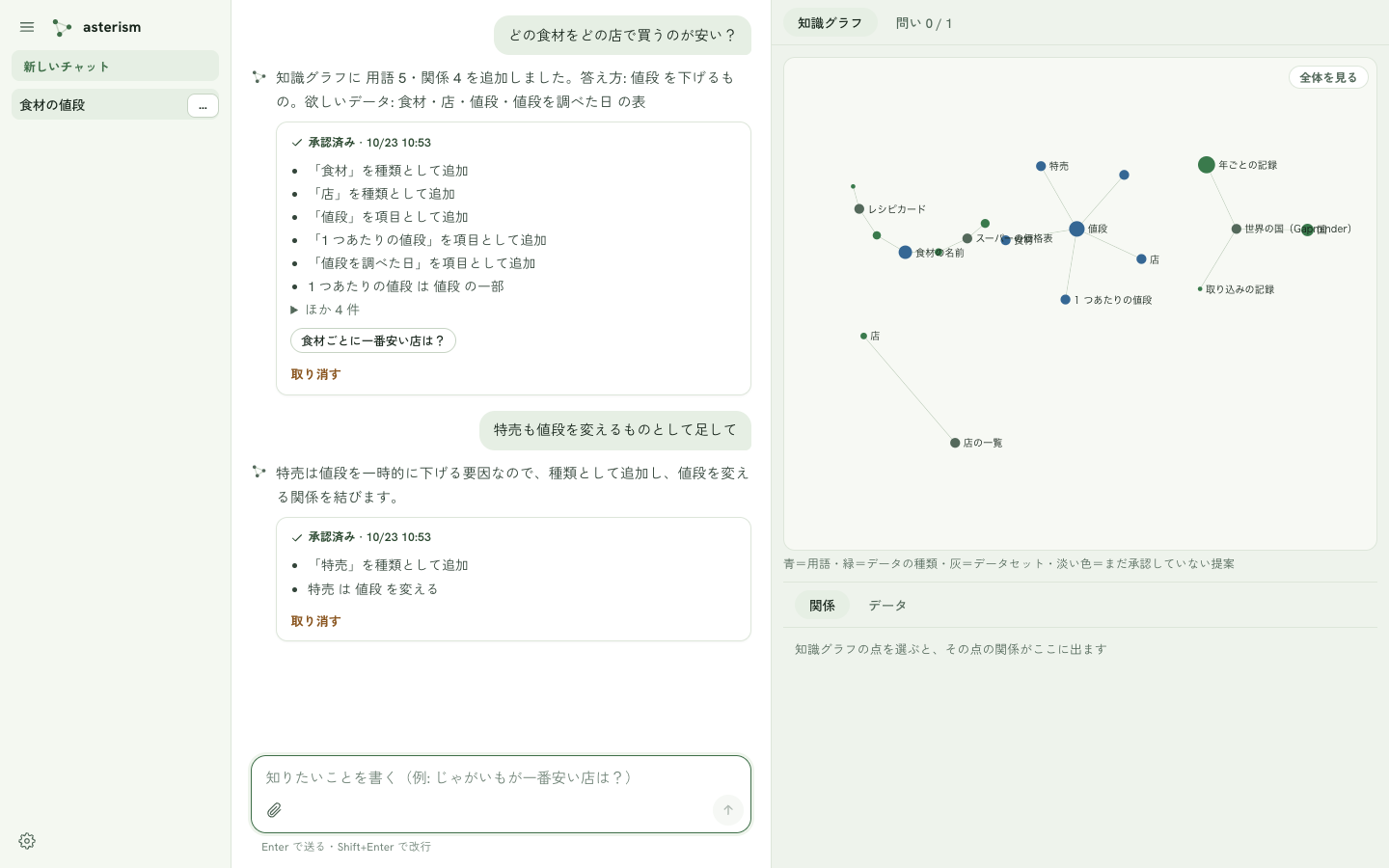Click the send arrow button
The height and width of the screenshot is (868, 1389).
(728, 810)
